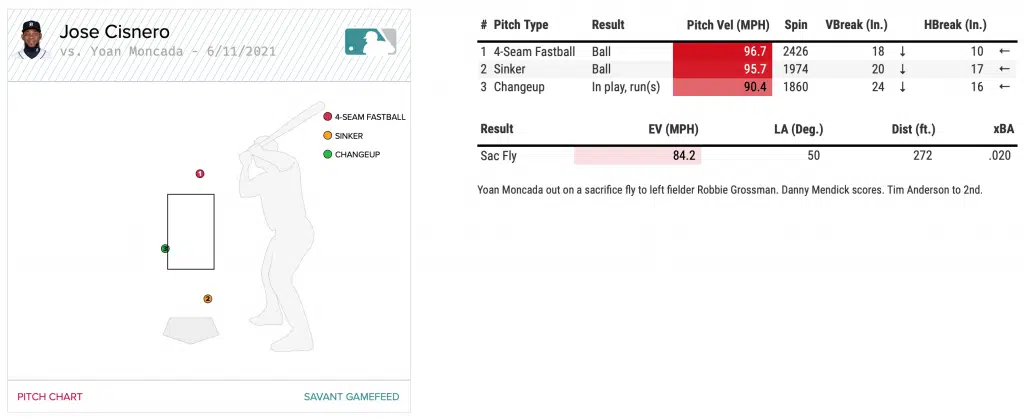
Task: Click the home plate graphic
Action: pos(191,329)
